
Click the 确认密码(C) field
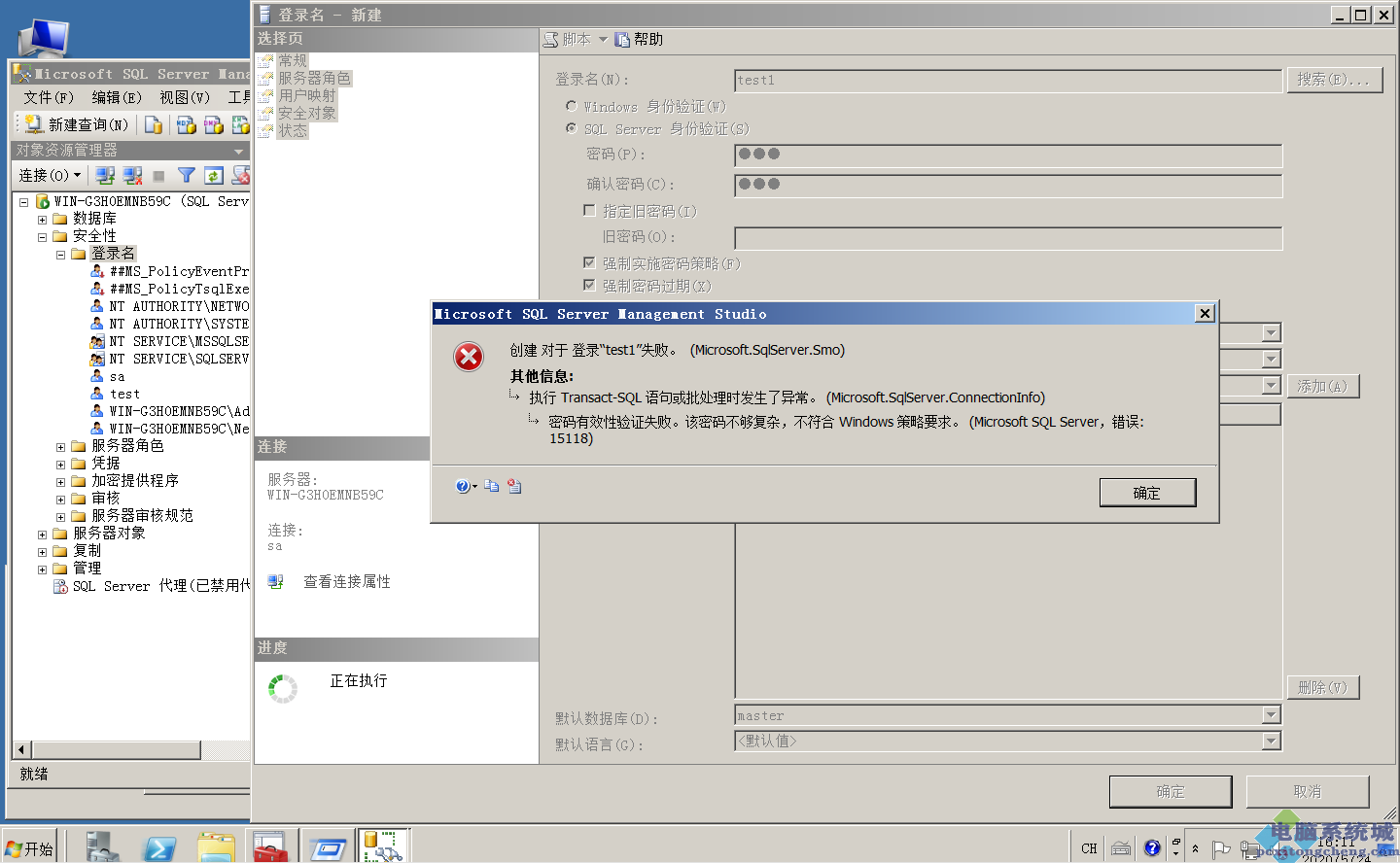[1008, 185]
